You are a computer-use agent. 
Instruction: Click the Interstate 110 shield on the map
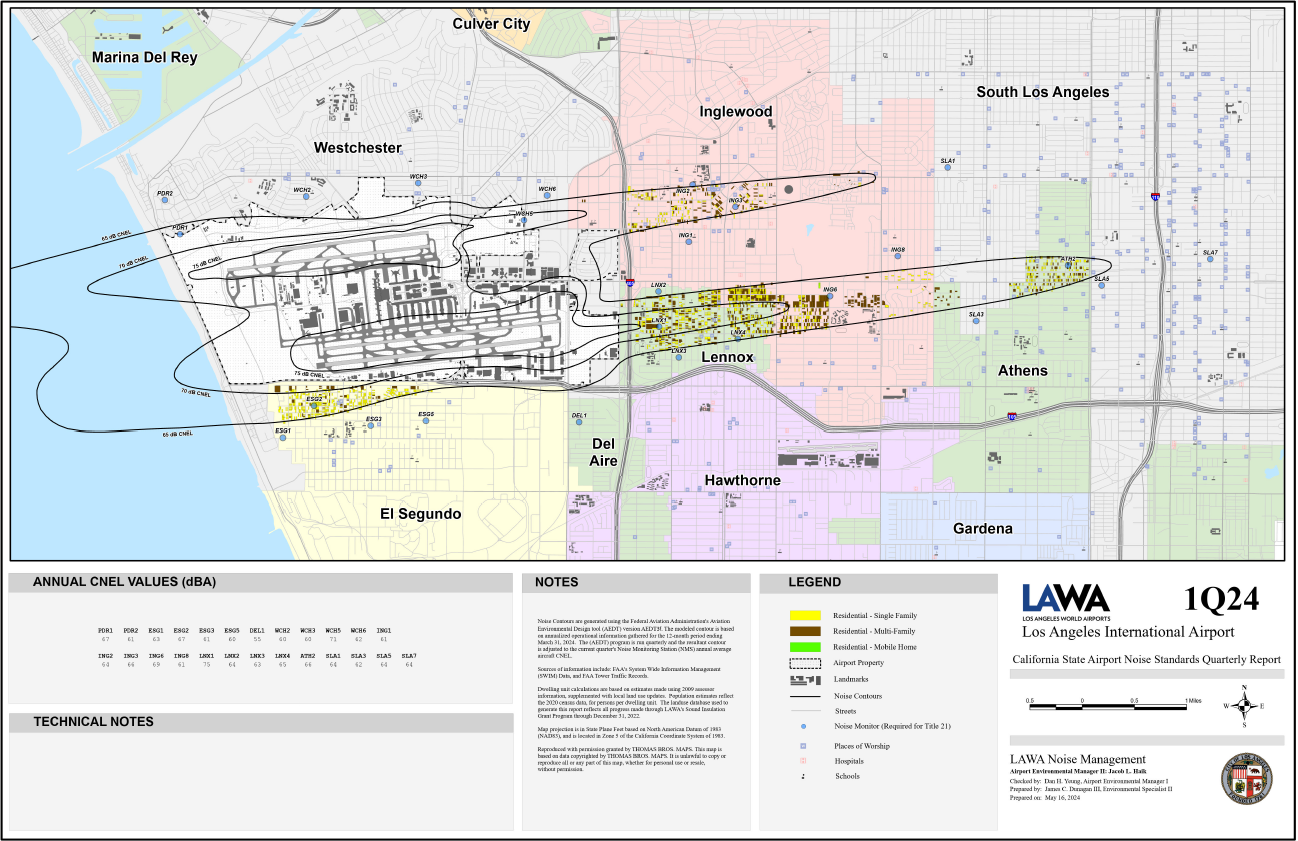pyautogui.click(x=1154, y=197)
